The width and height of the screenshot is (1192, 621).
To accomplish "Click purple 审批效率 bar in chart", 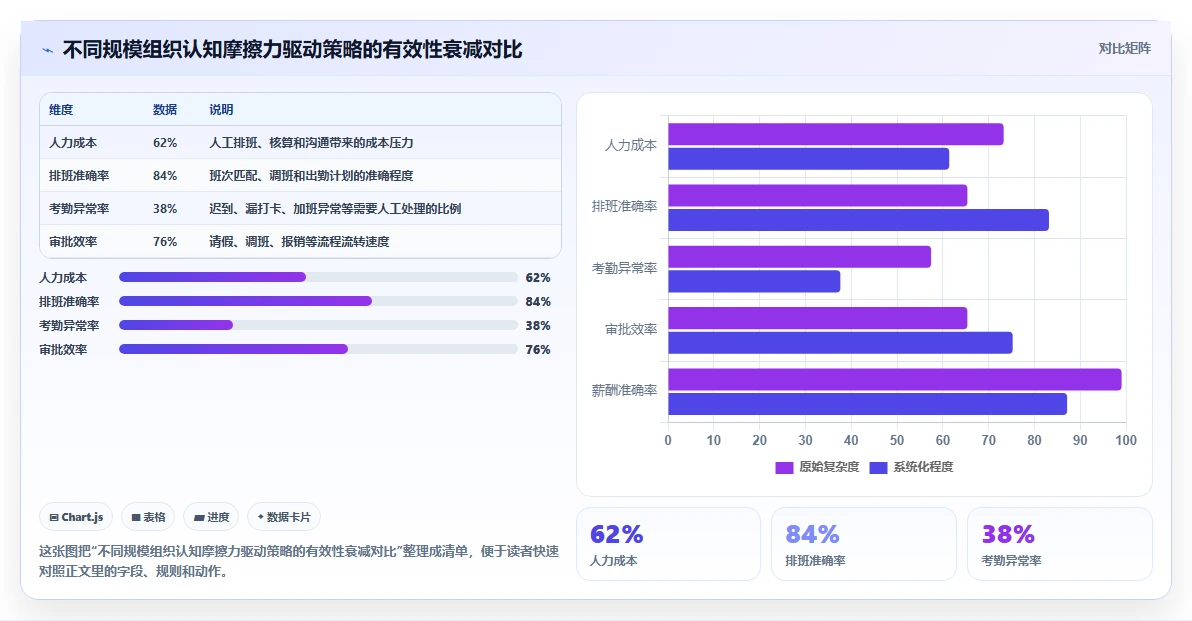I will coord(817,318).
